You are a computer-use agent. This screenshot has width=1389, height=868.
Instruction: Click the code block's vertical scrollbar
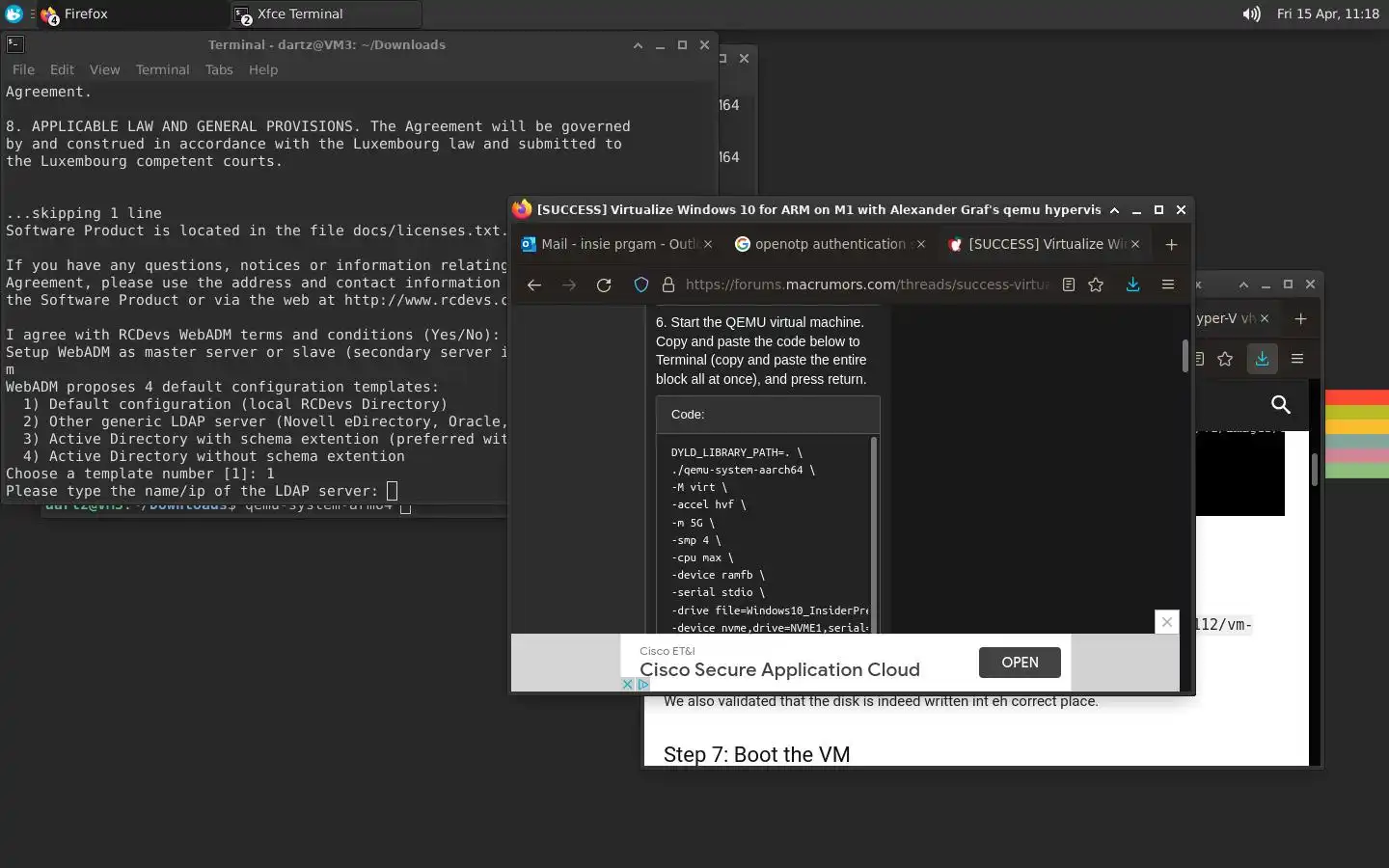pos(874,535)
